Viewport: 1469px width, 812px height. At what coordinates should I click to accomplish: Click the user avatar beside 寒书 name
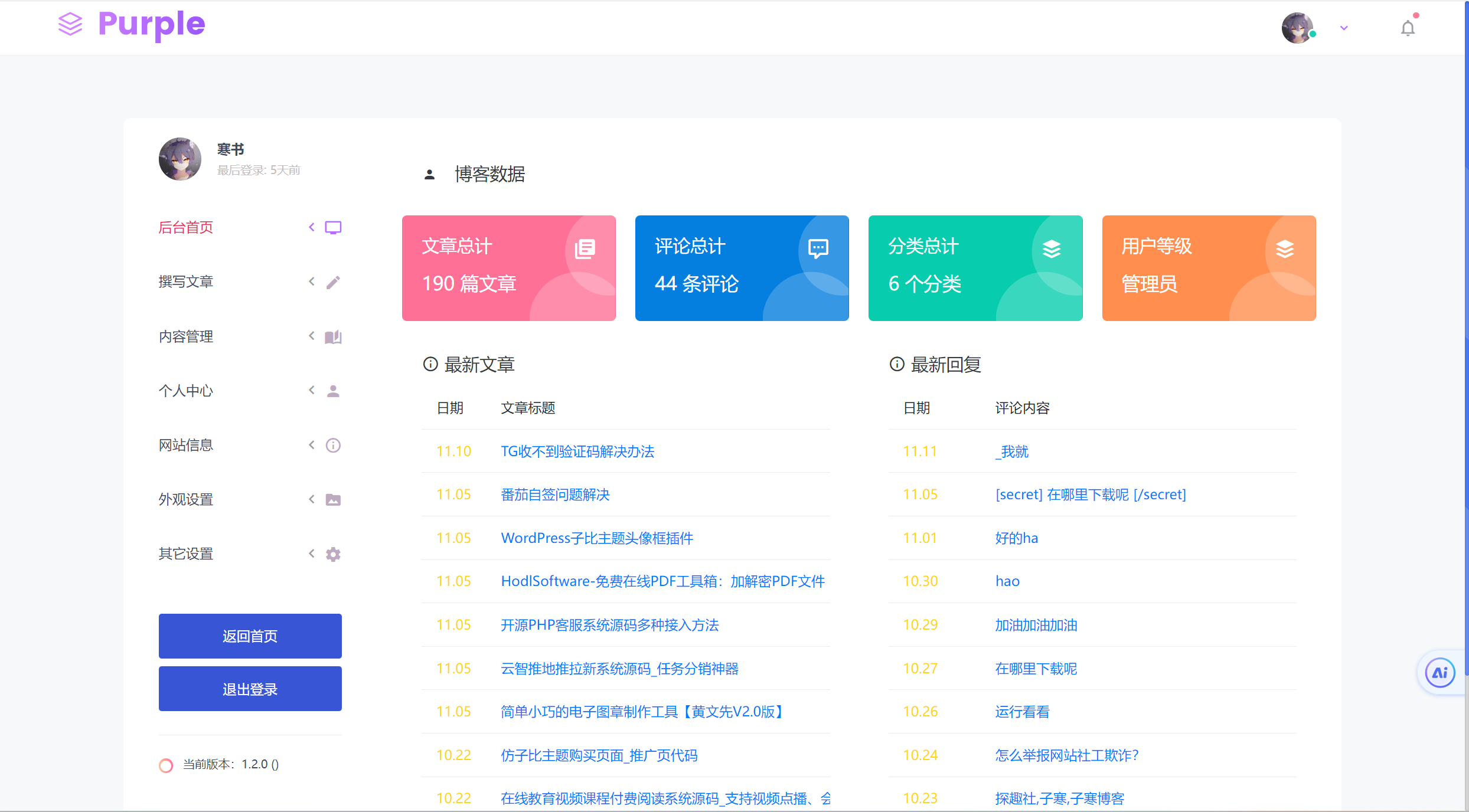click(x=179, y=159)
